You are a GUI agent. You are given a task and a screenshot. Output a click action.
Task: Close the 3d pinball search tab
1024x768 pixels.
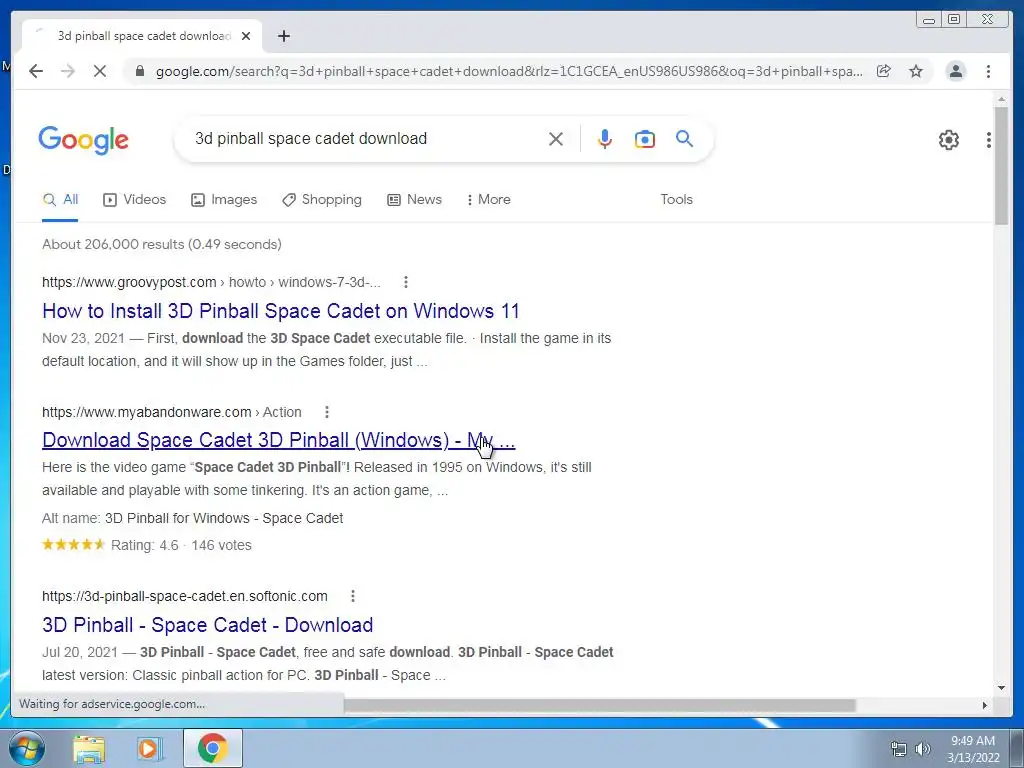click(246, 36)
